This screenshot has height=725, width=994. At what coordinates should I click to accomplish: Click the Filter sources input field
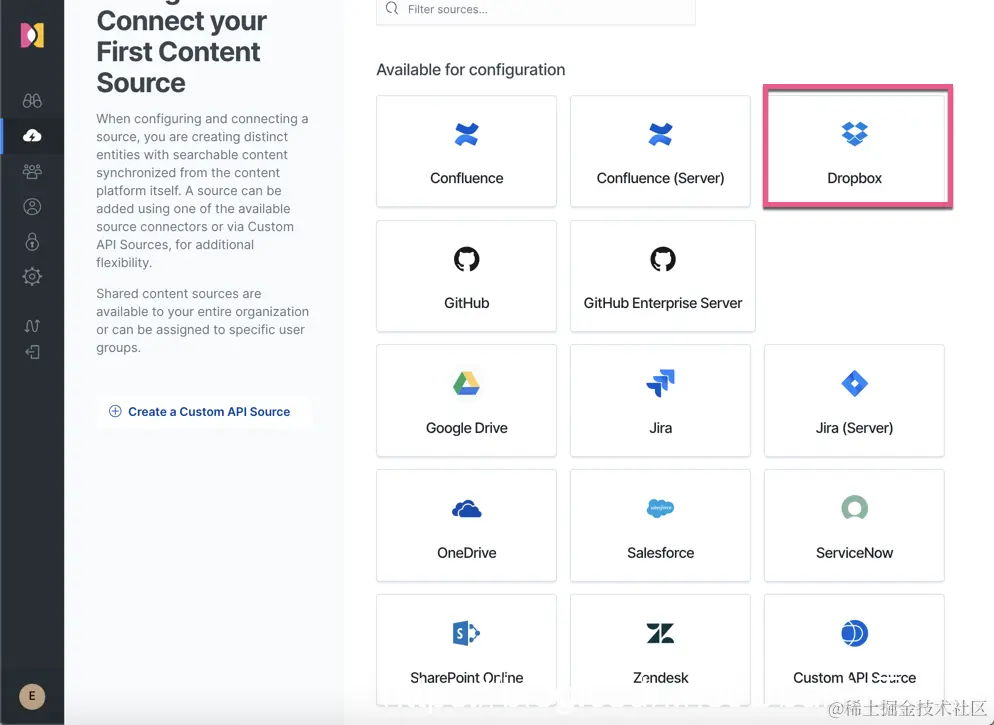pos(536,11)
